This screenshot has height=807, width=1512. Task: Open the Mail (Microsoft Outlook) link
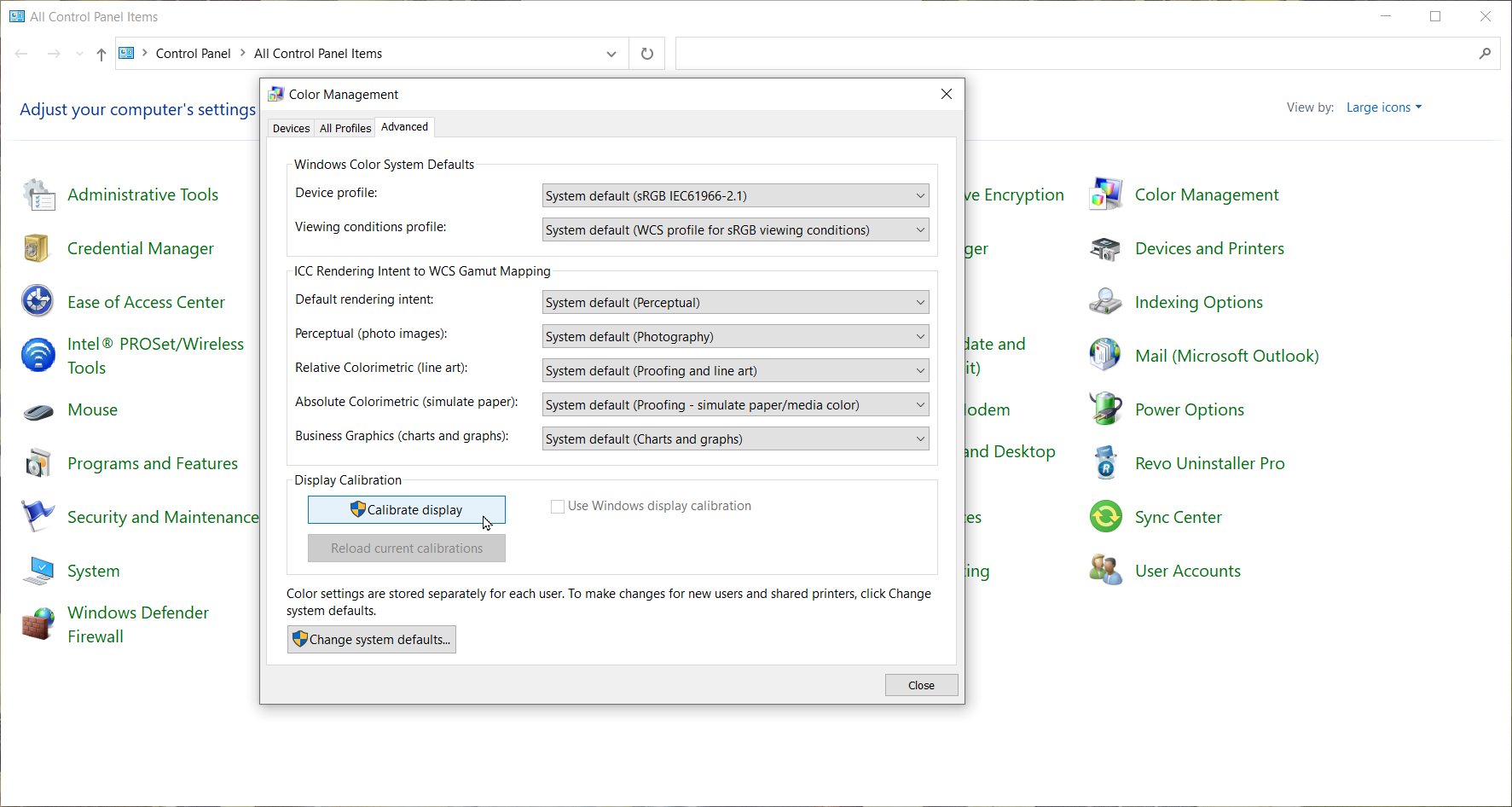tap(1227, 356)
